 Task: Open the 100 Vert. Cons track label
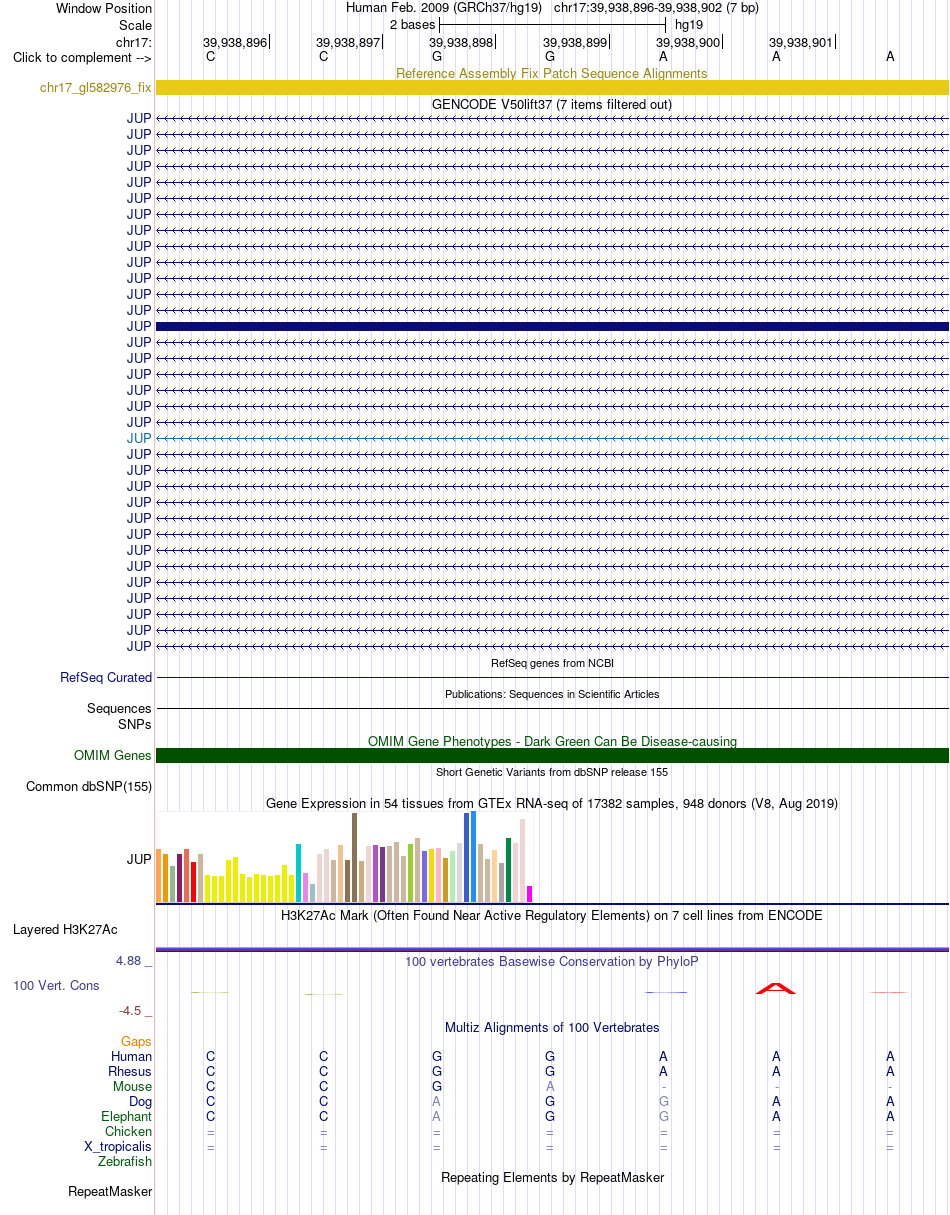tap(56, 985)
